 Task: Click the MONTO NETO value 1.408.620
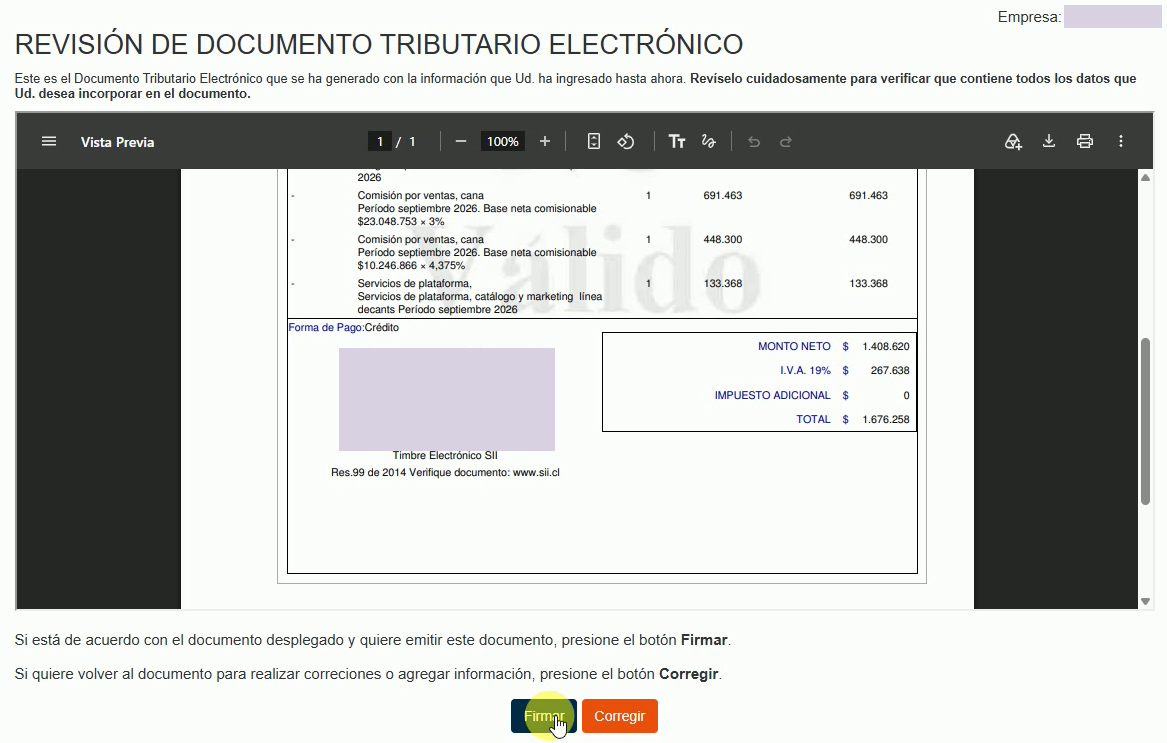pyautogui.click(x=886, y=346)
